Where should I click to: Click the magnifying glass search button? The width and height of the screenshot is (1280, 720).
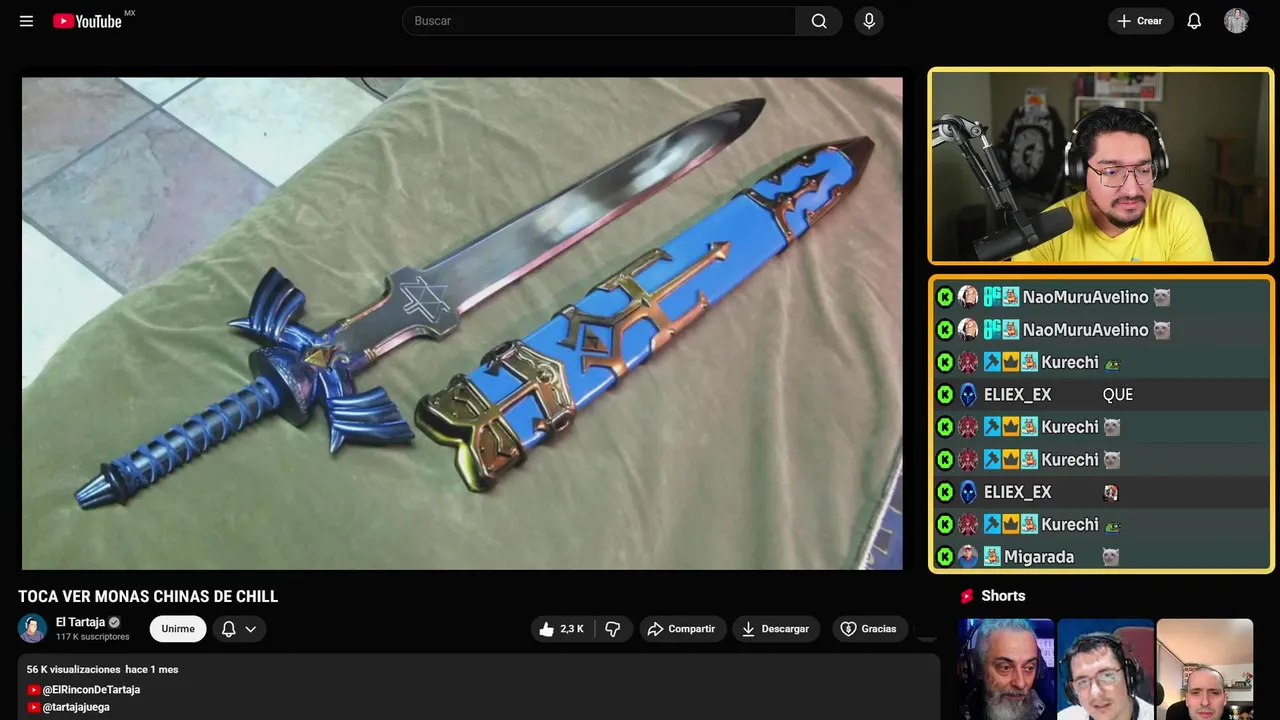tap(819, 21)
